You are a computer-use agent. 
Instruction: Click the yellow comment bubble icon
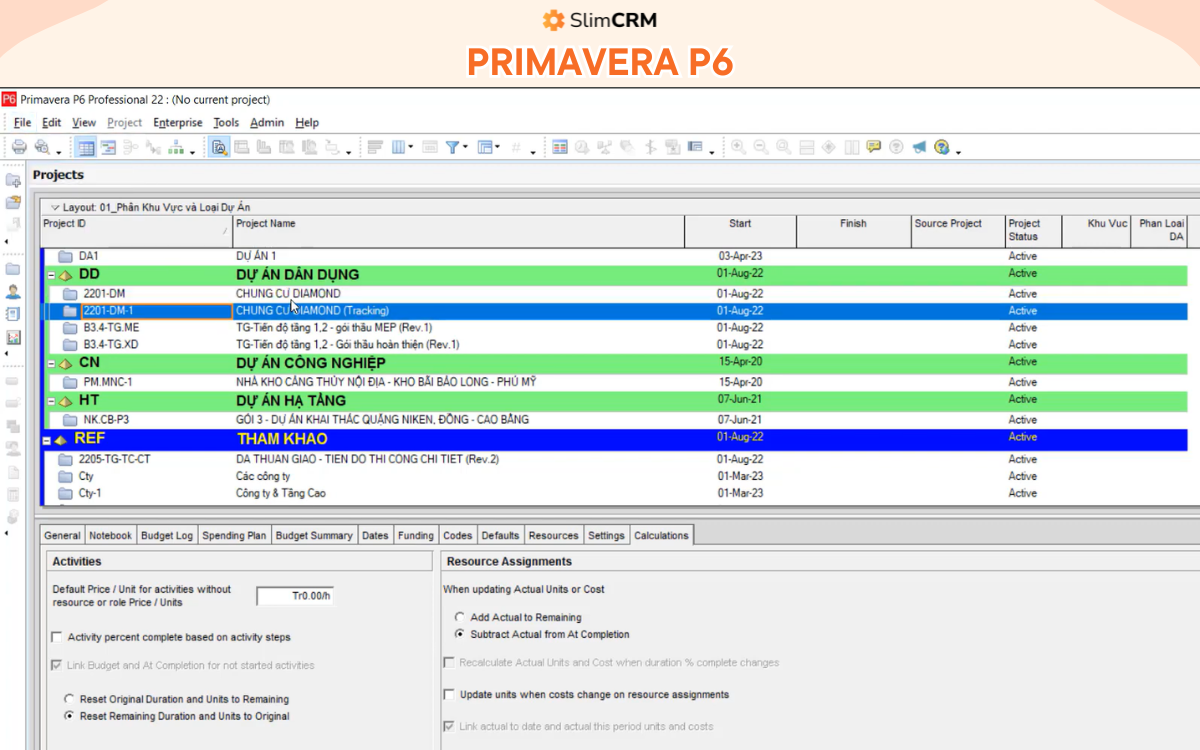pos(874,148)
